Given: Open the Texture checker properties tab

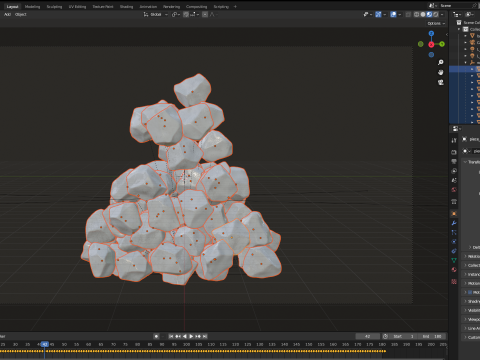Looking at the screenshot, I should pyautogui.click(x=454, y=282).
